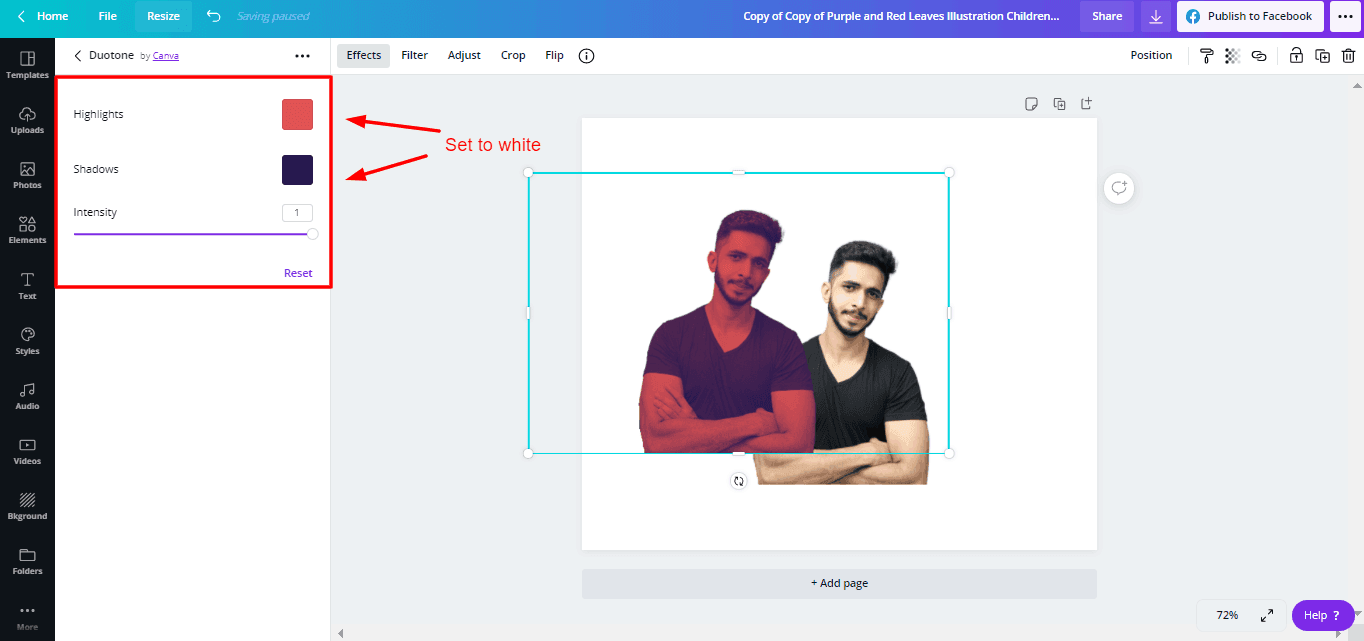
Task: Click the Highlights color swatch
Action: [x=297, y=115]
